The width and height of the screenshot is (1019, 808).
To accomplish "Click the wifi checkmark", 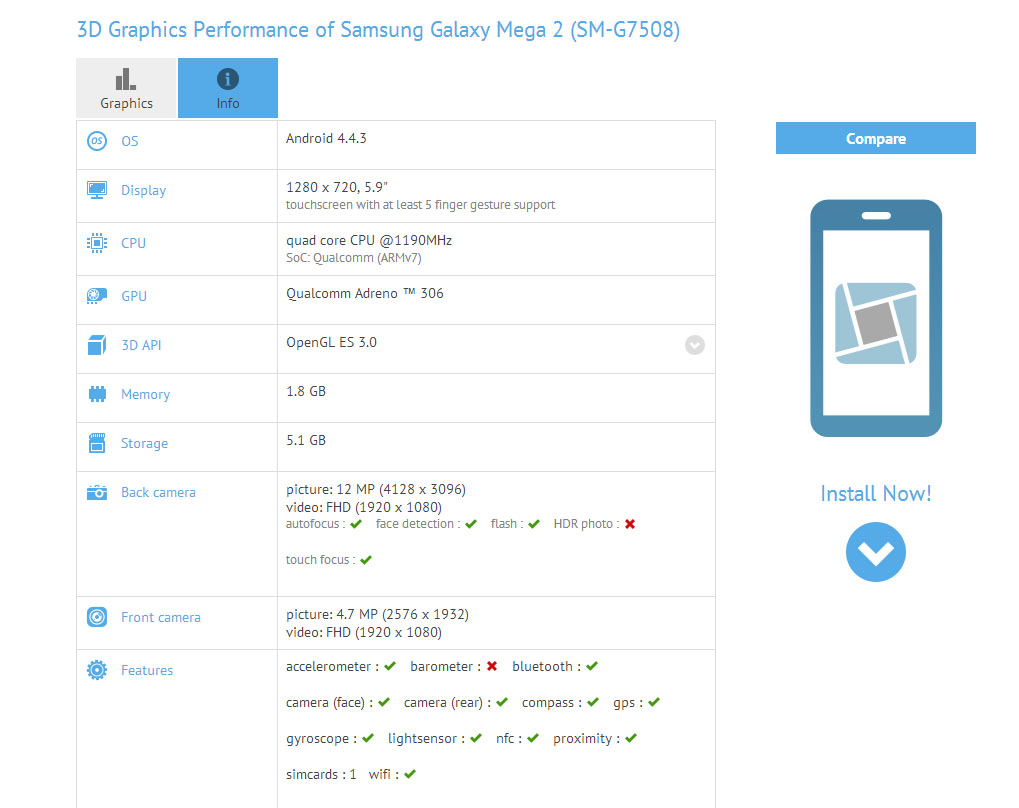I will (409, 774).
